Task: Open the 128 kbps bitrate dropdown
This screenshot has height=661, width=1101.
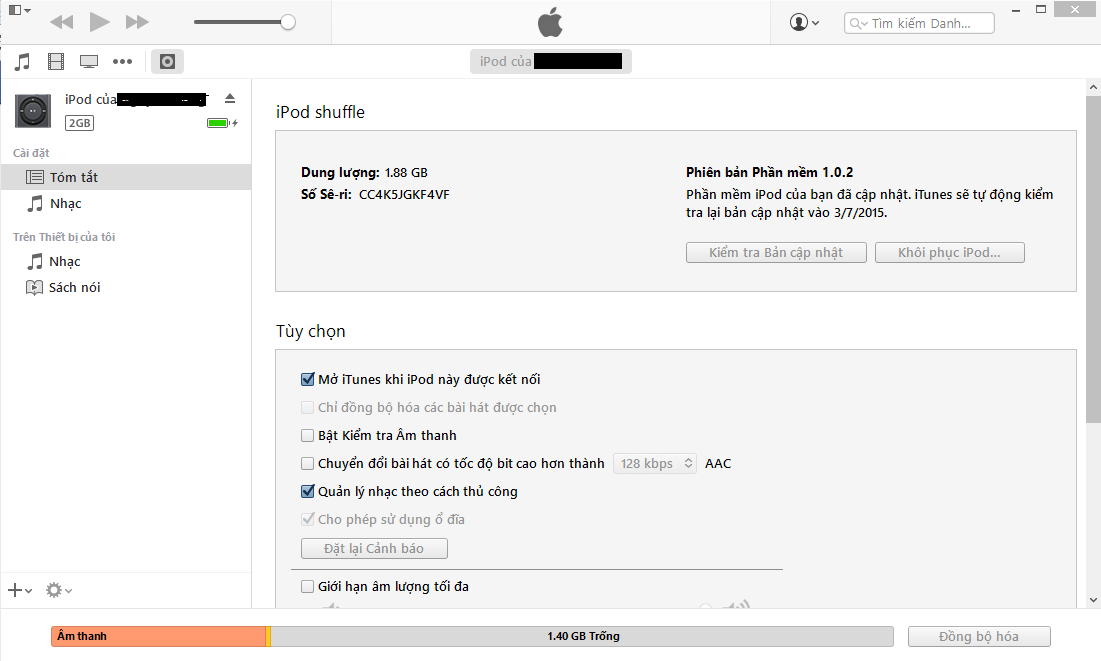Action: point(654,464)
